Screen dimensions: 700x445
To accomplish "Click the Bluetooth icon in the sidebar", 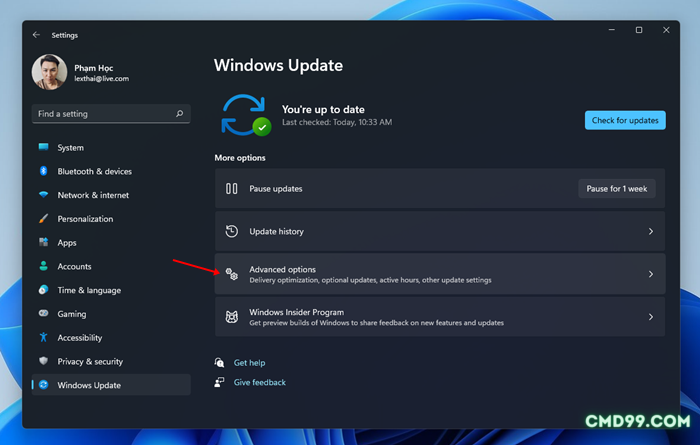I will 43,171.
